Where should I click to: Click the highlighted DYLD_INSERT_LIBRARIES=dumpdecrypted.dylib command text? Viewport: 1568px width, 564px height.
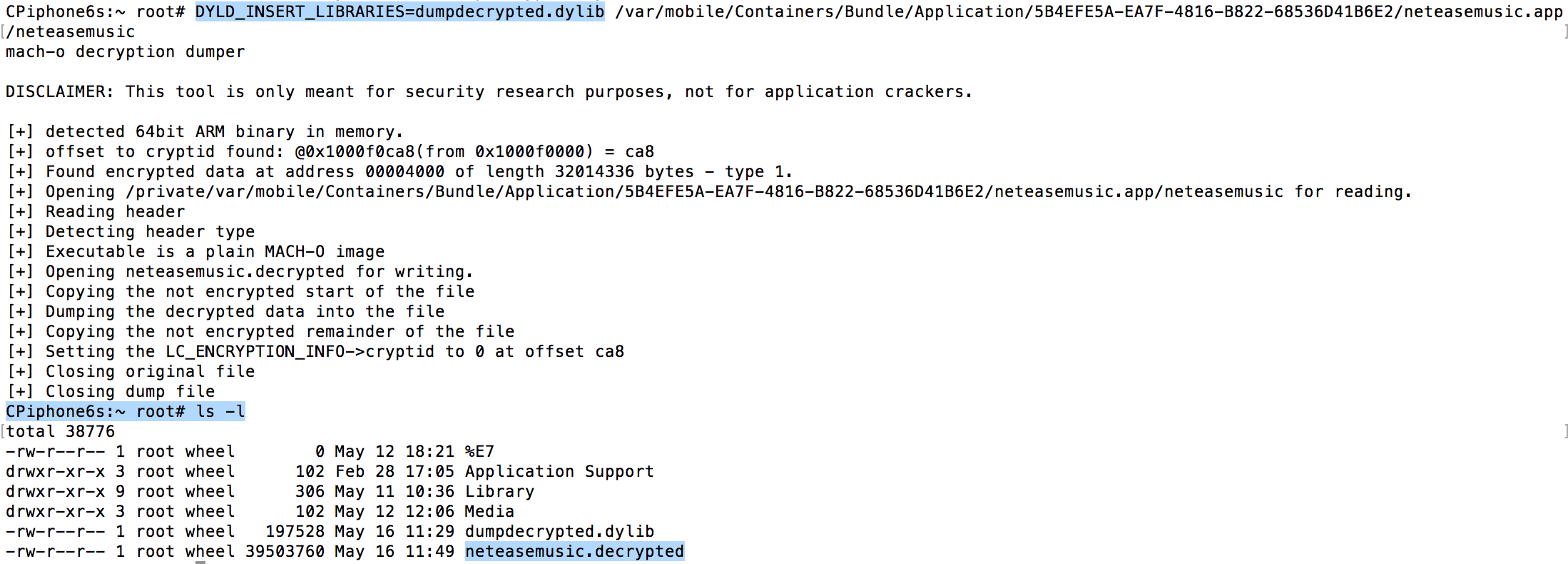click(399, 12)
